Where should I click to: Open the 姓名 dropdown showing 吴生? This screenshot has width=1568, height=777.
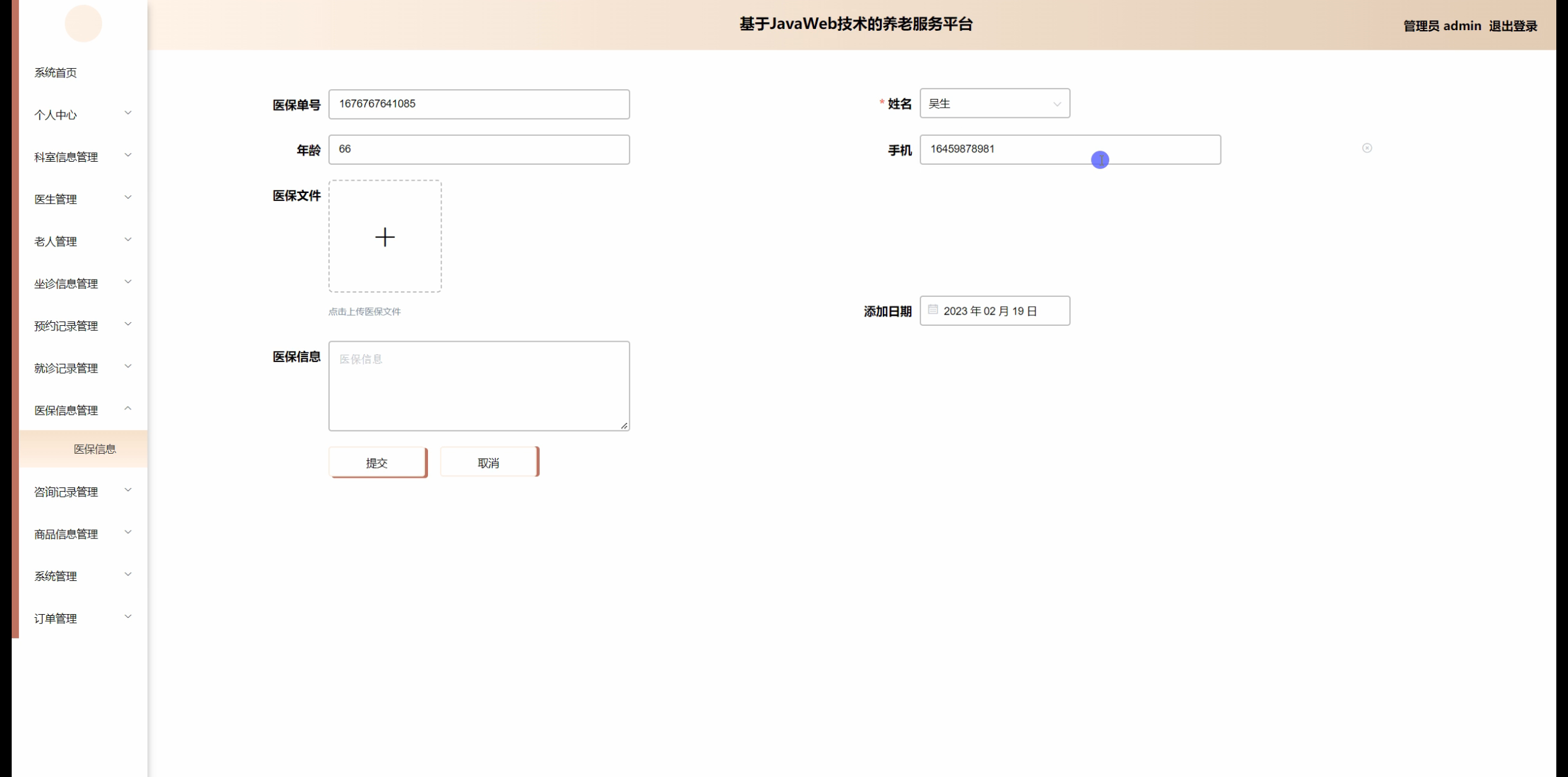click(994, 103)
